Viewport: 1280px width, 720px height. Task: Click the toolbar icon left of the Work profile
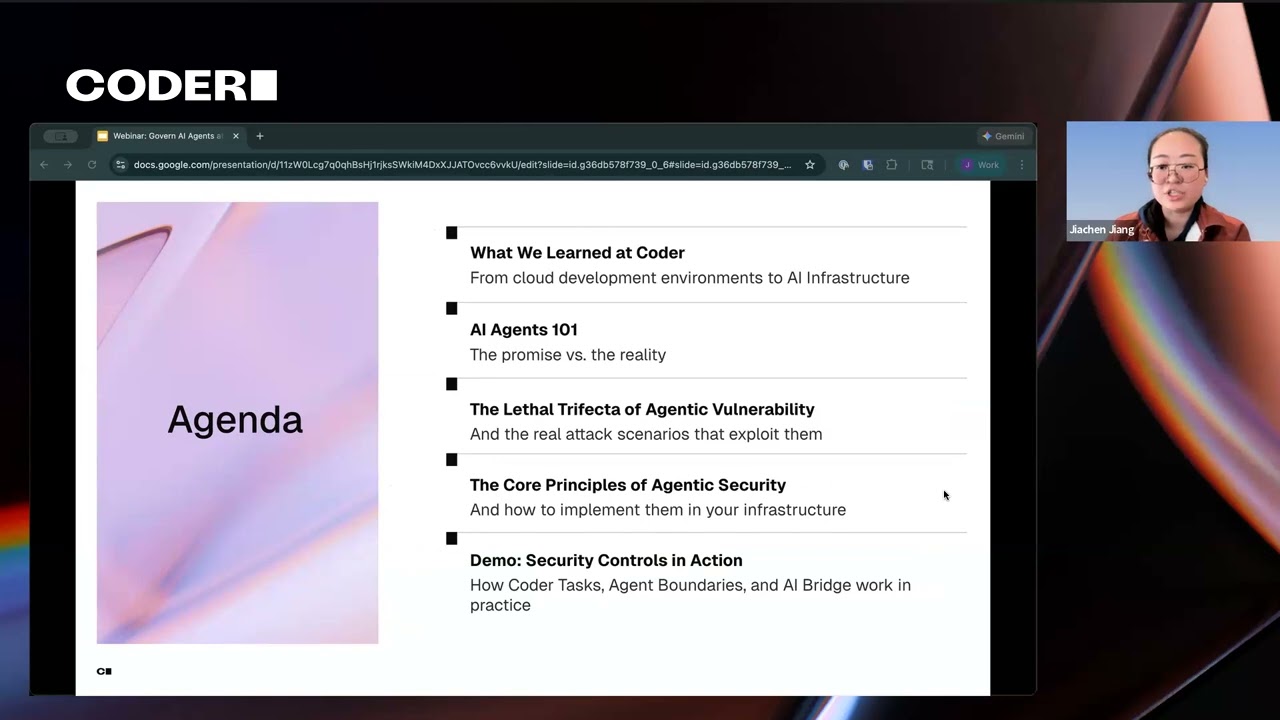pyautogui.click(x=927, y=165)
